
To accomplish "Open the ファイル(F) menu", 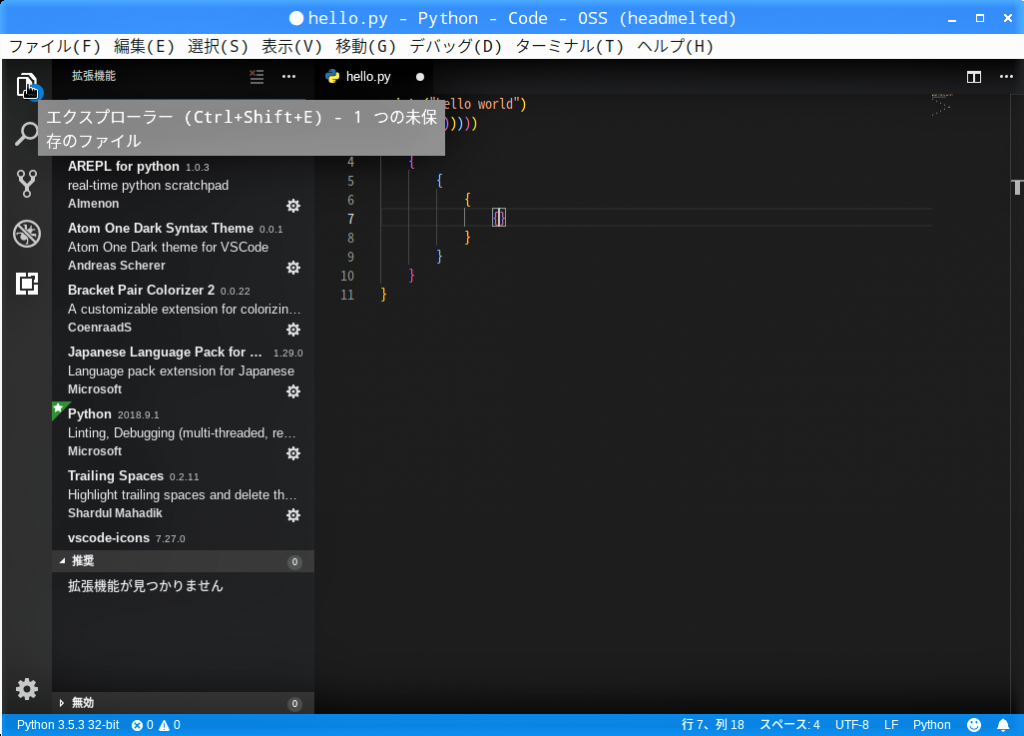I will tap(55, 46).
